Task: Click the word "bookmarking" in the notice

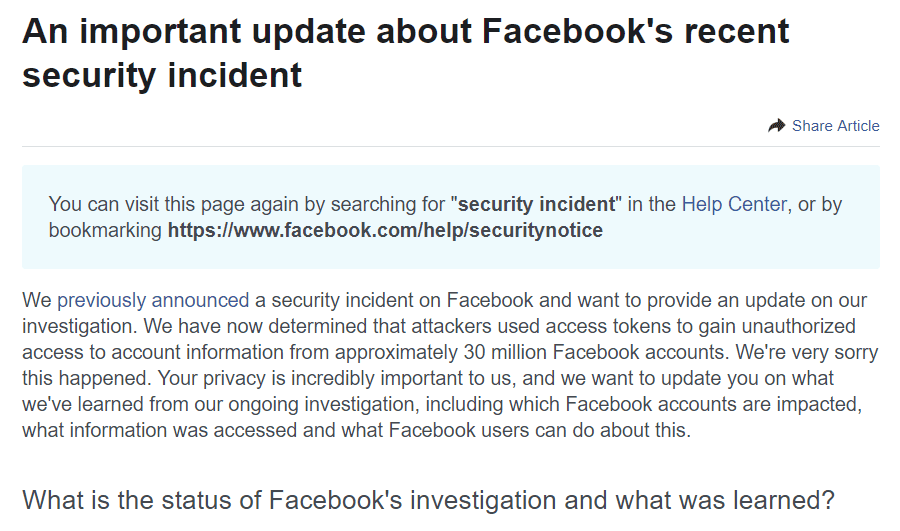Action: (105, 231)
